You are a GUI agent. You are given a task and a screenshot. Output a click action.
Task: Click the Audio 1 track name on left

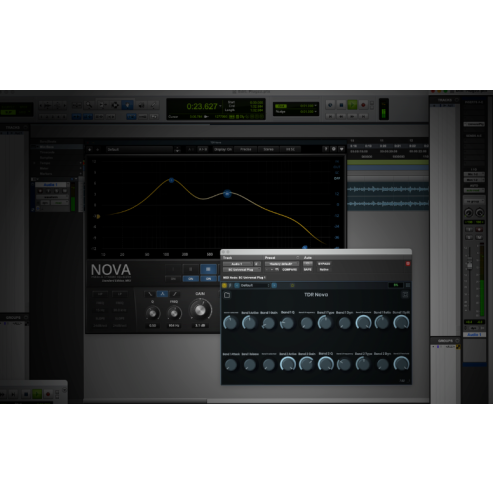pos(51,185)
